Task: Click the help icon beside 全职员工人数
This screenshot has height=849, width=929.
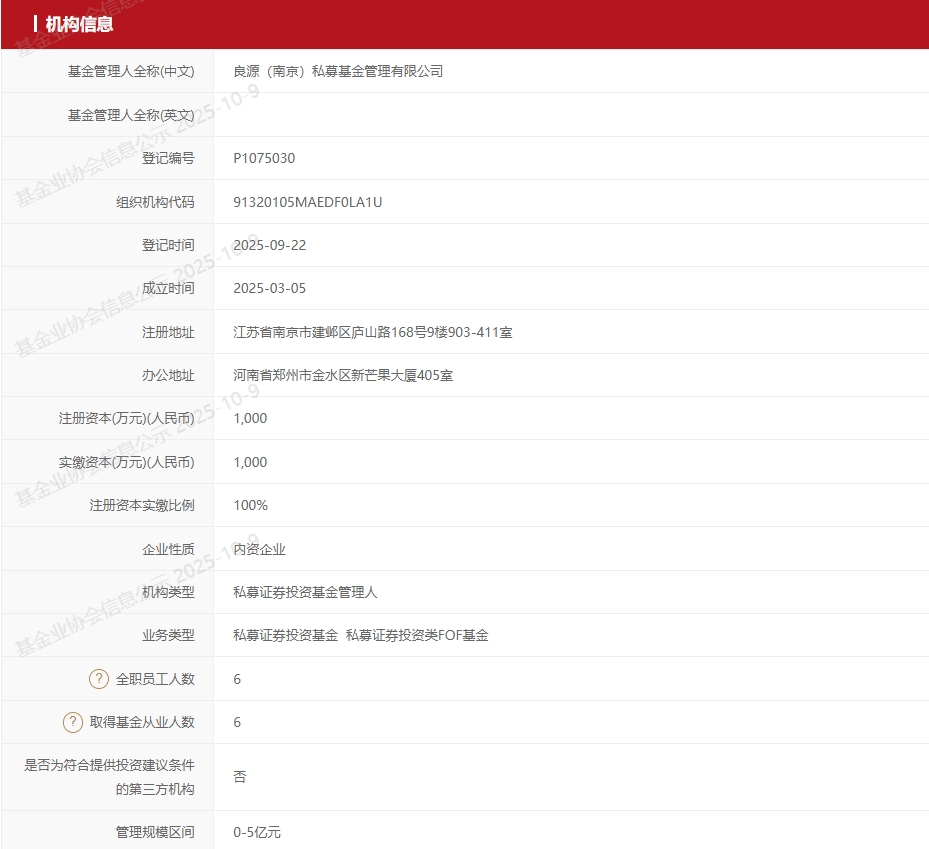Action: 99,679
